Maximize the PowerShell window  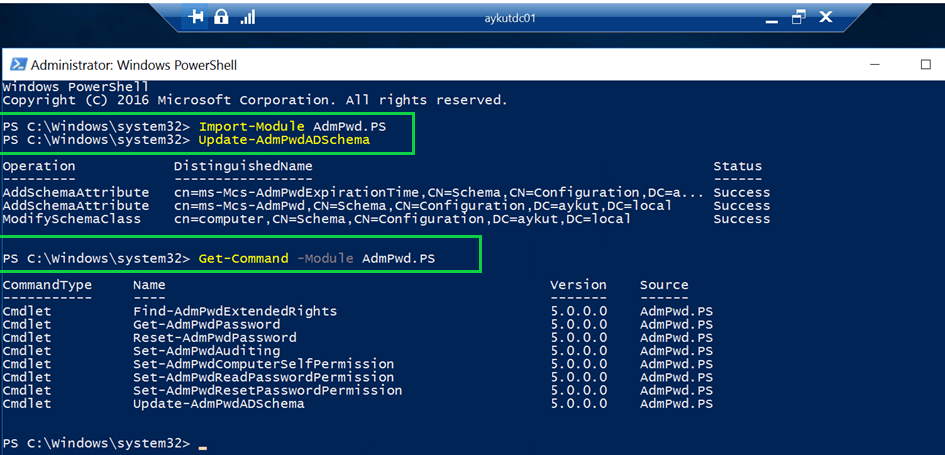[925, 65]
